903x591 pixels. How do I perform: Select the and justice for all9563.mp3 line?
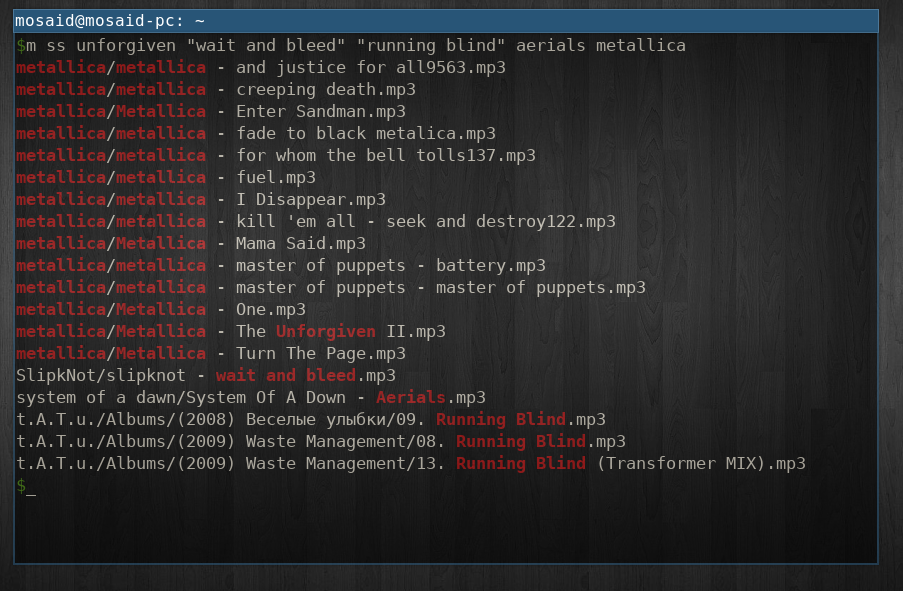261,67
